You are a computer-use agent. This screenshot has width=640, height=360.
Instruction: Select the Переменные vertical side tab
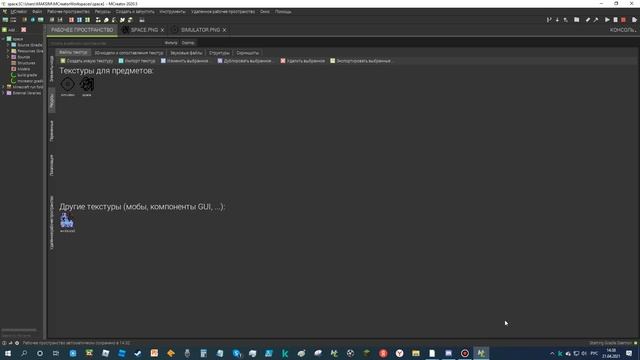pyautogui.click(x=51, y=131)
